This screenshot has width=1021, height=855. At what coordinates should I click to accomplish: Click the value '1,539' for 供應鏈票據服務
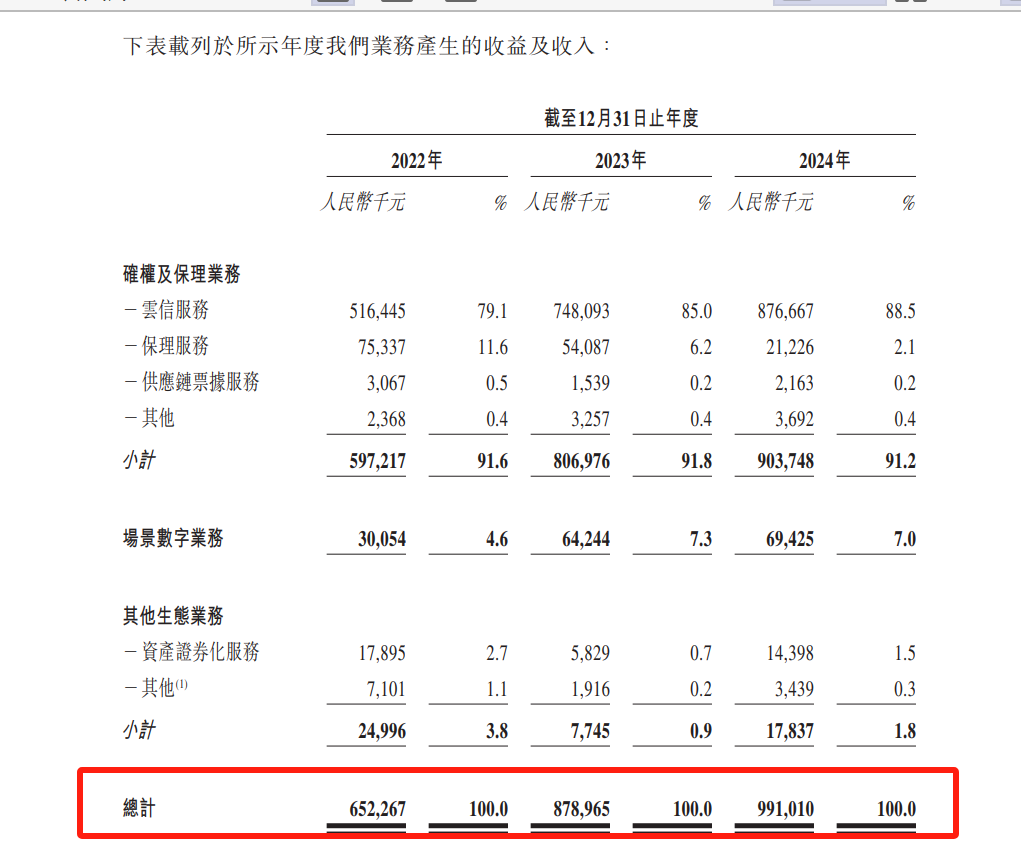pyautogui.click(x=591, y=383)
